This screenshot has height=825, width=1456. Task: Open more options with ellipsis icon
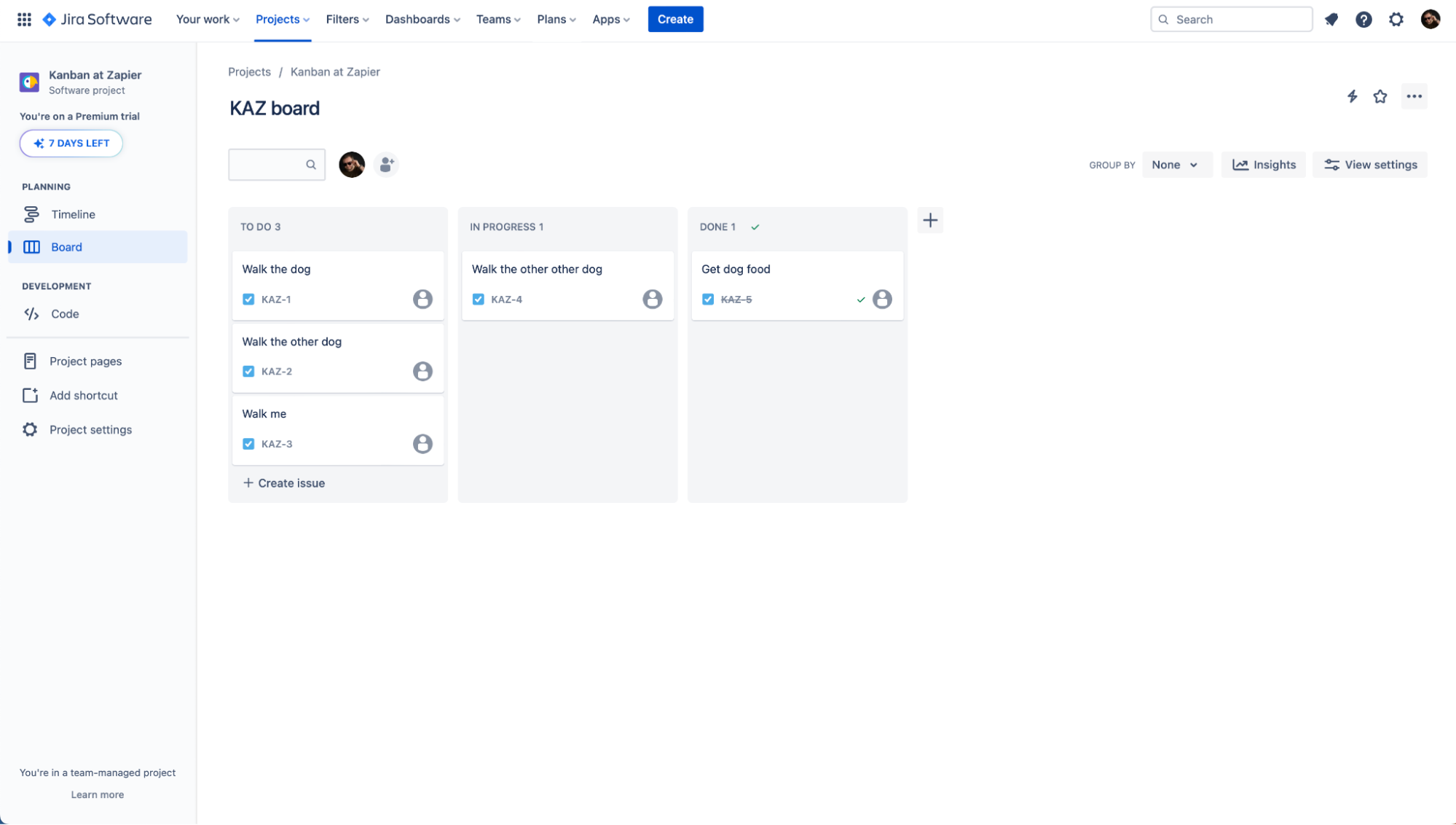tap(1414, 96)
